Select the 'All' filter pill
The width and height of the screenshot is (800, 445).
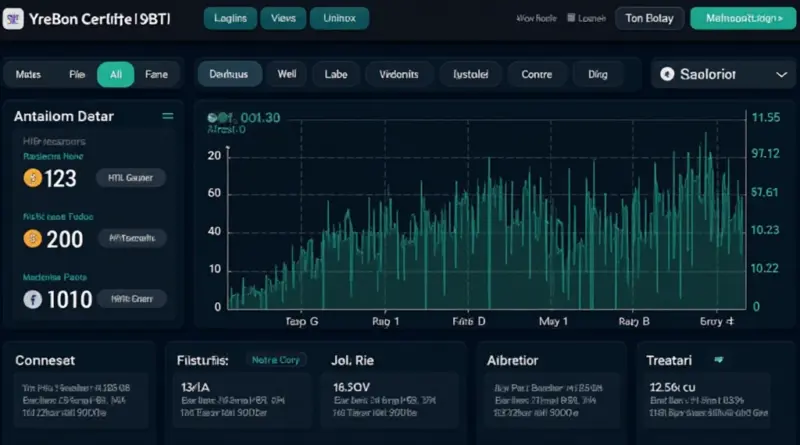pos(115,74)
